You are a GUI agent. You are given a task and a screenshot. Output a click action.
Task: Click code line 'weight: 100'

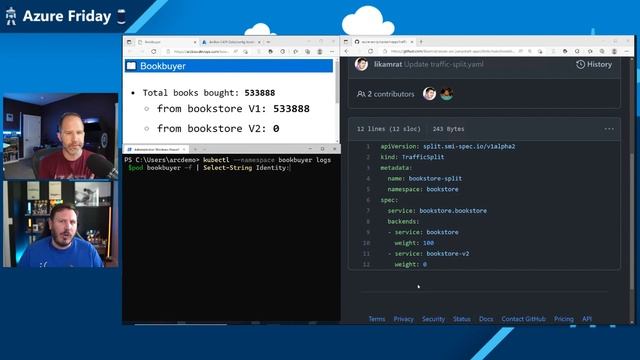point(414,243)
